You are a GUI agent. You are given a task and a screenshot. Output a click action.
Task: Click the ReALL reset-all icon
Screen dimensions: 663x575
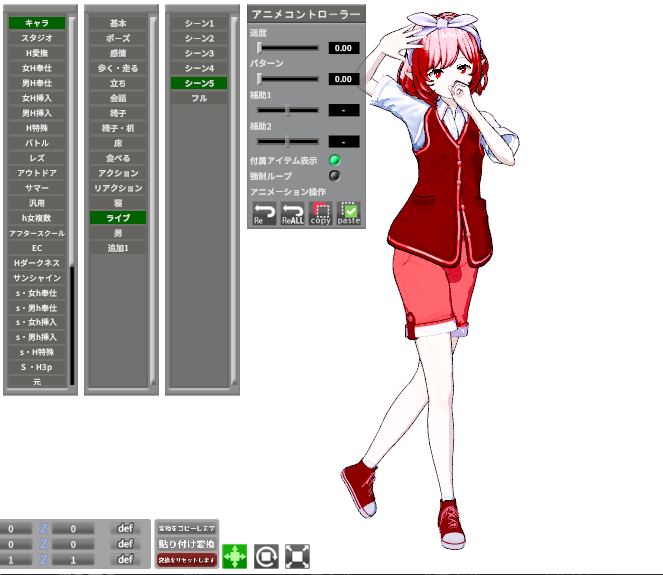click(x=292, y=213)
